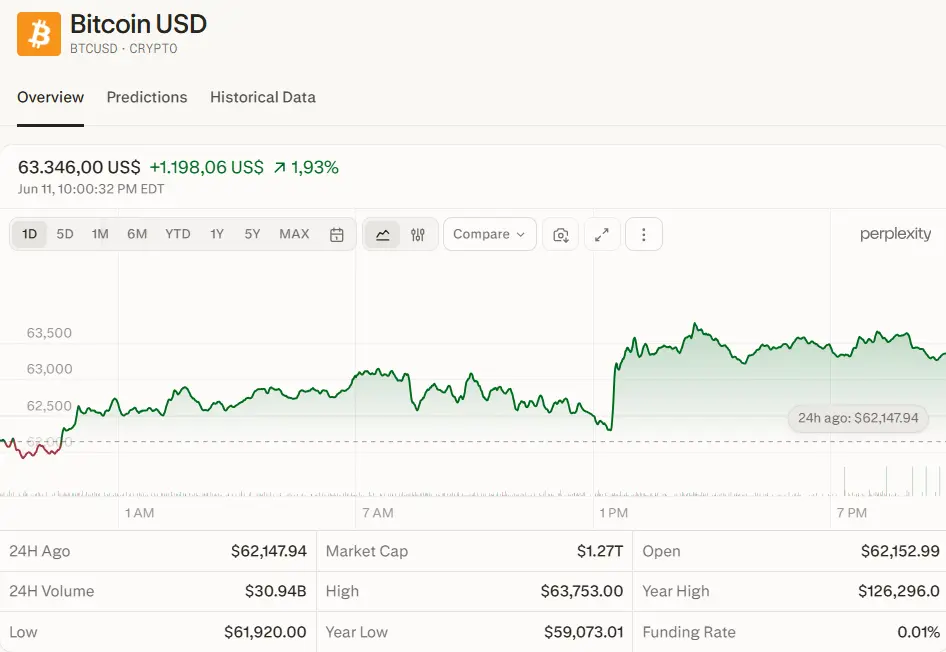Image resolution: width=946 pixels, height=652 pixels.
Task: Click the 24H Volume label
Action: coord(52,591)
